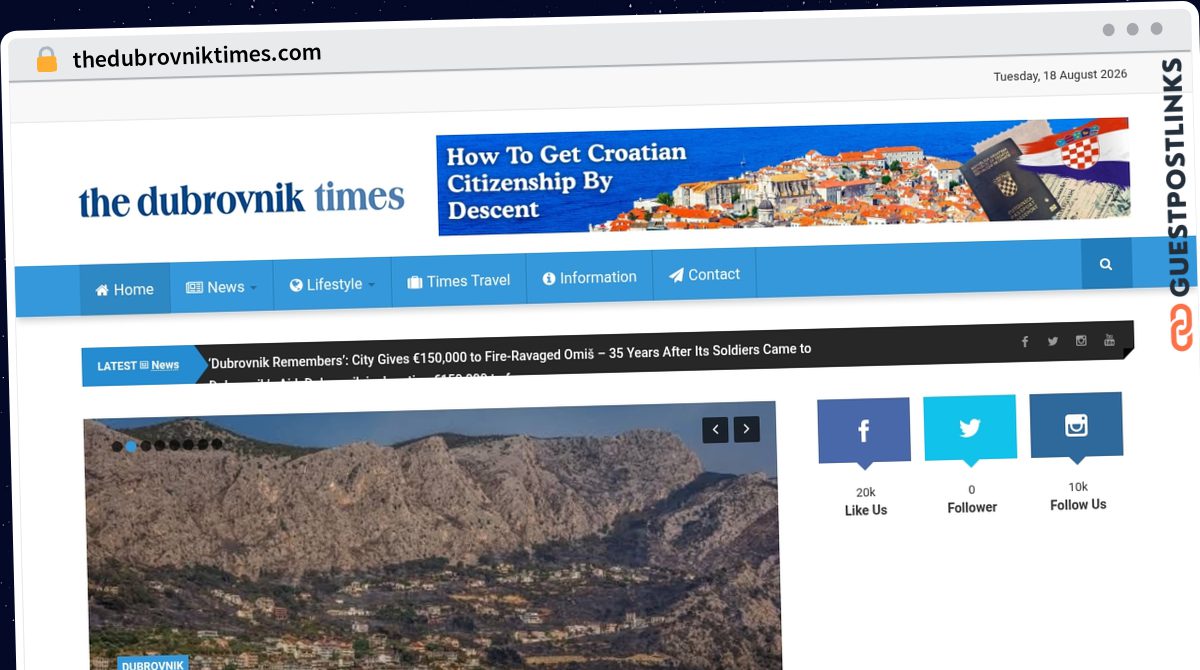Click the large Instagram Follow Us tile

(1076, 425)
